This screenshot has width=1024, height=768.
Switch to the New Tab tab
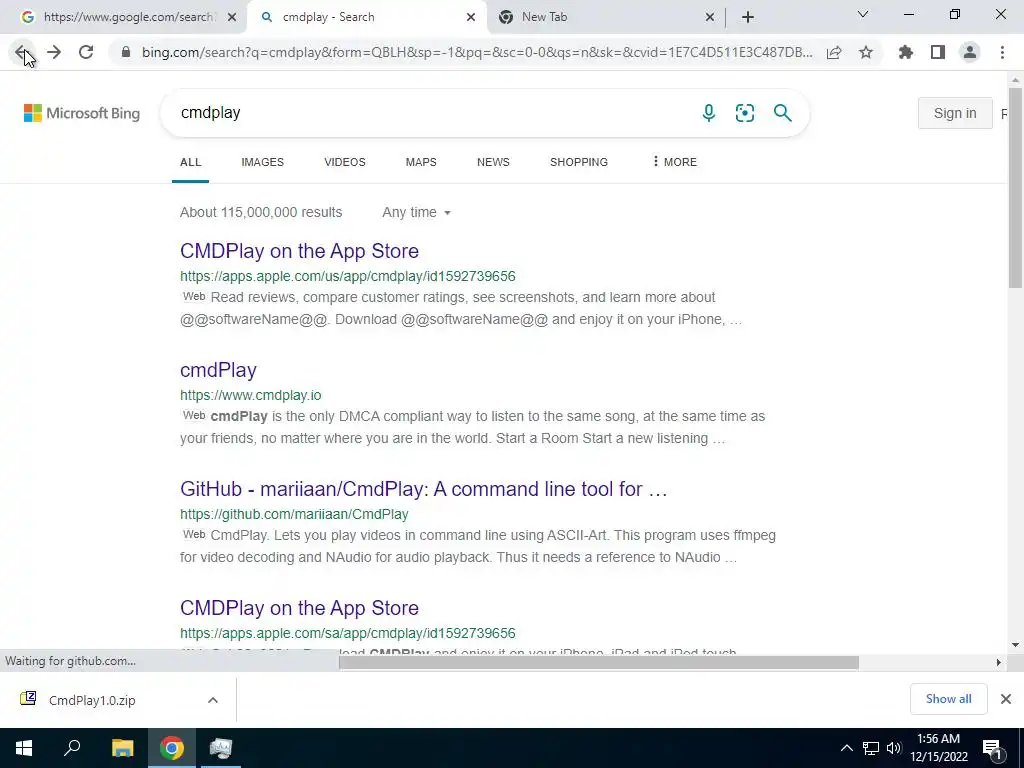point(605,17)
